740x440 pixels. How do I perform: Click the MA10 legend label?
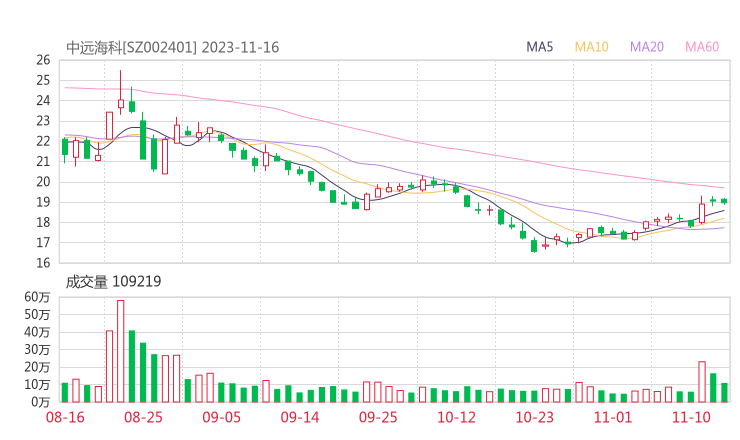(591, 47)
